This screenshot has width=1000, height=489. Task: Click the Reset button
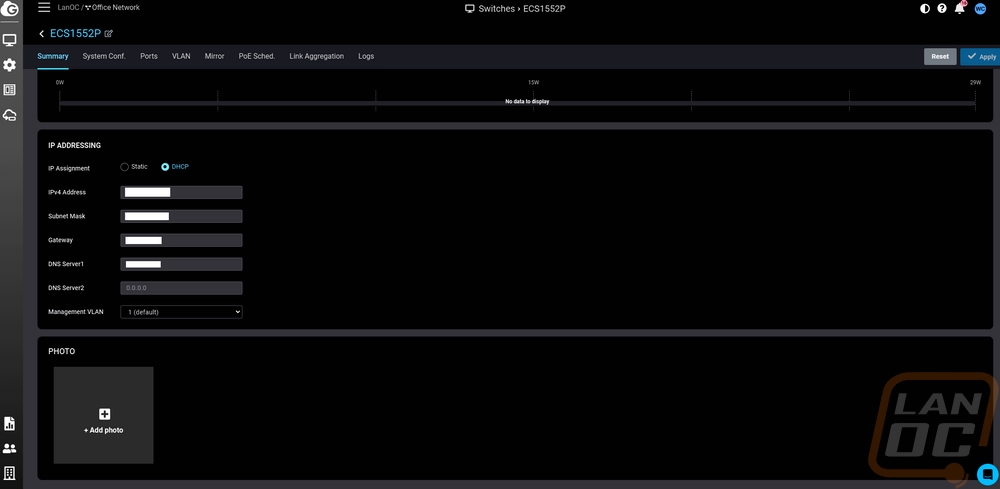(940, 57)
